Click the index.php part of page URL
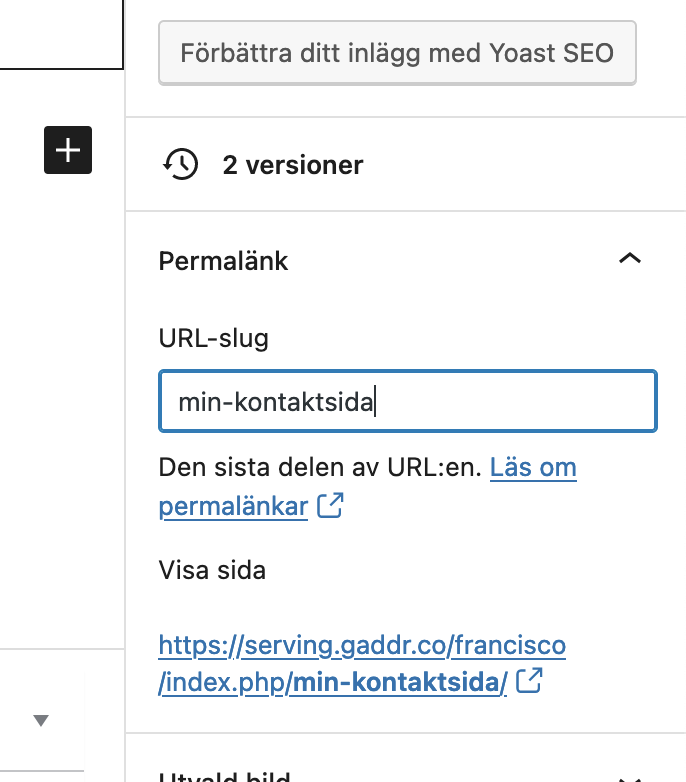 (x=225, y=683)
